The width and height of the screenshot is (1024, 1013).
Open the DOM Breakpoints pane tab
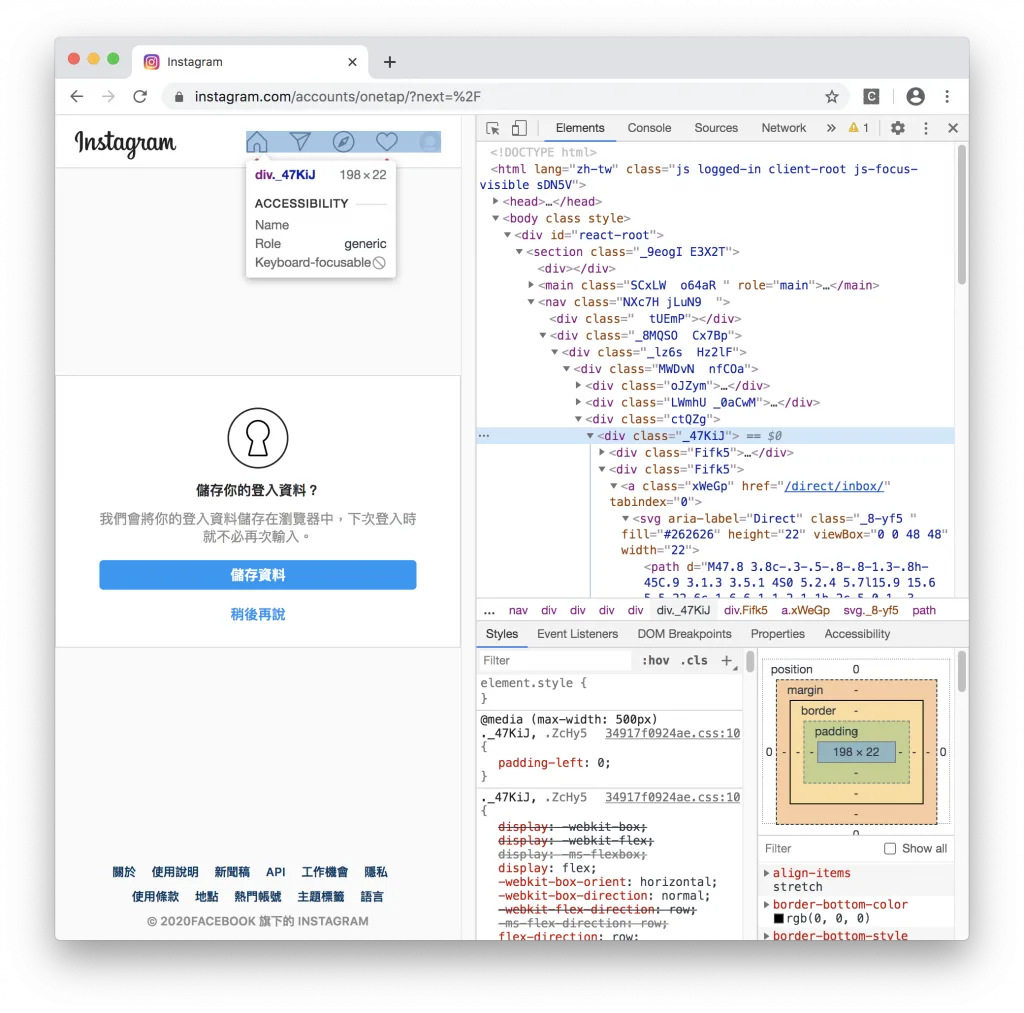[x=684, y=634]
